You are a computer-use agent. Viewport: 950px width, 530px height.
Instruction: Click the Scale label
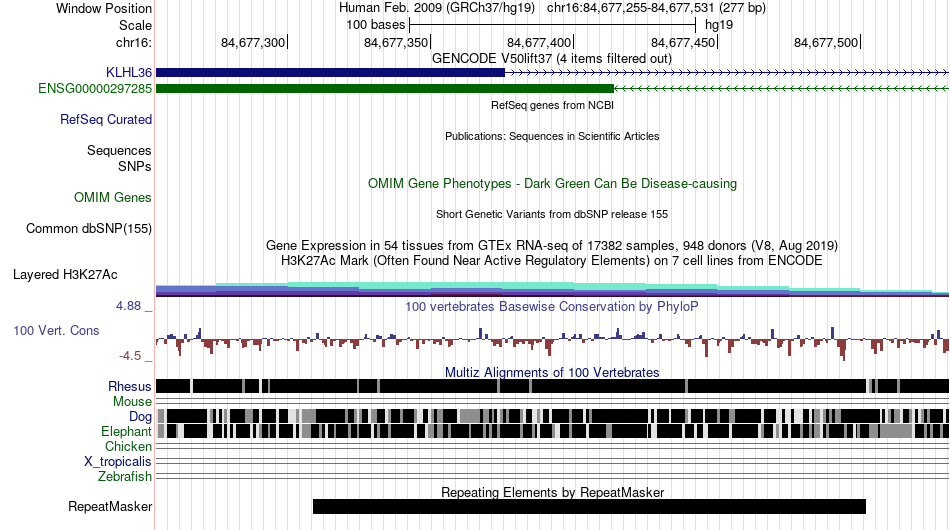135,25
